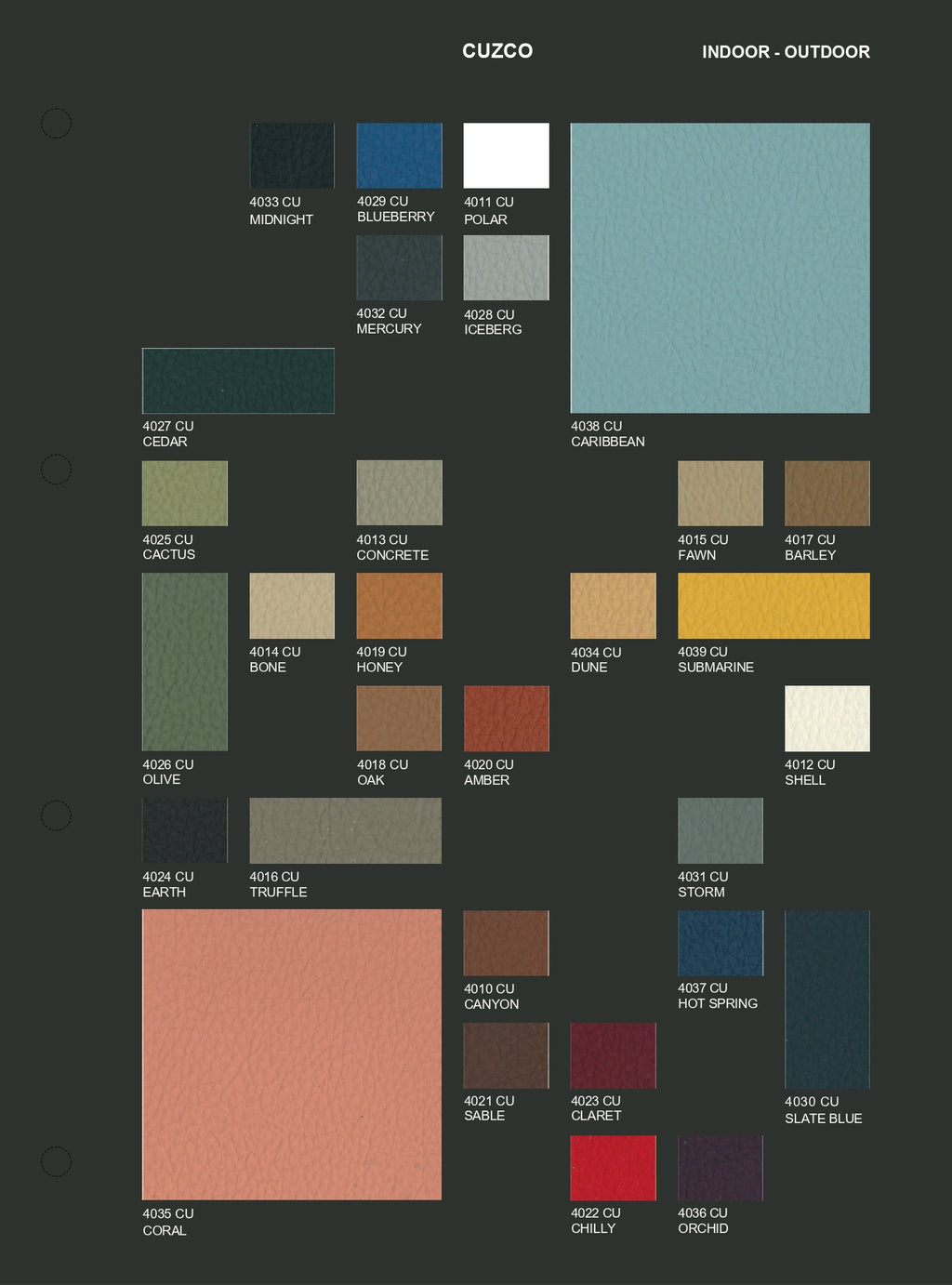The height and width of the screenshot is (1285, 952).
Task: Pick the Cedar 4027 CU swatch
Action: pyautogui.click(x=238, y=380)
